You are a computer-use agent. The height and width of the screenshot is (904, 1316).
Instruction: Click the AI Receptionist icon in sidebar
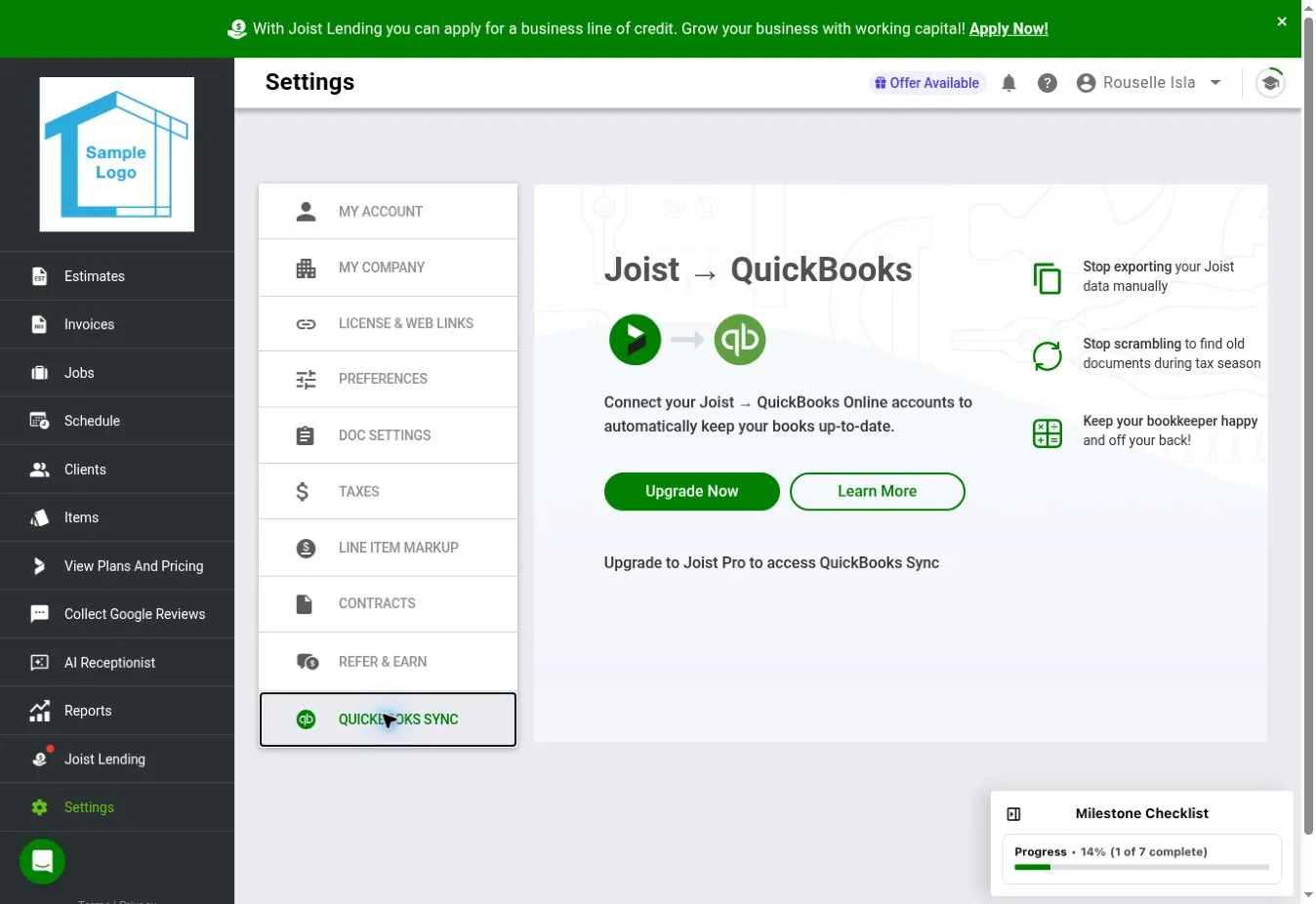(x=39, y=663)
